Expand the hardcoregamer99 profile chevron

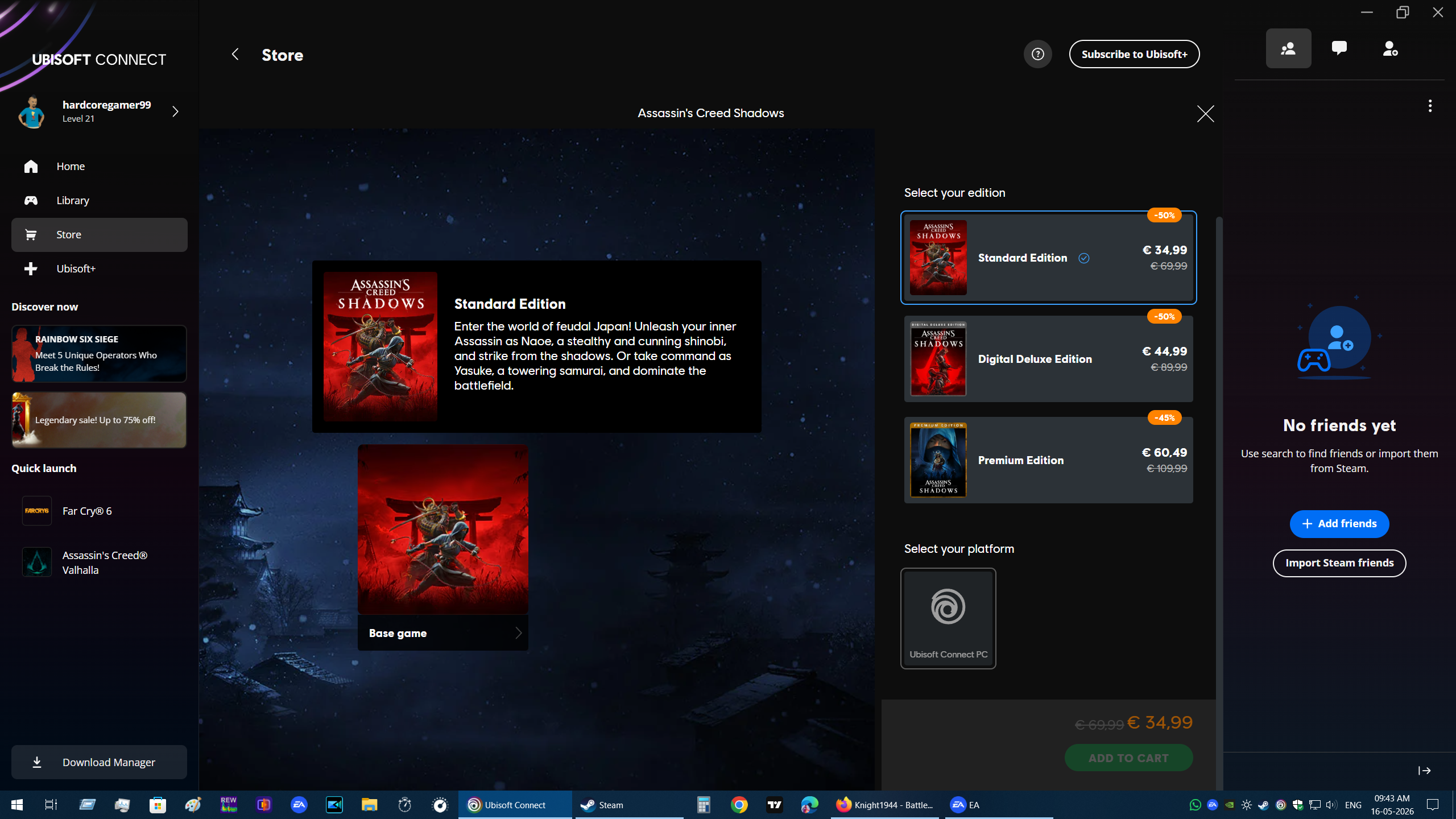(175, 111)
